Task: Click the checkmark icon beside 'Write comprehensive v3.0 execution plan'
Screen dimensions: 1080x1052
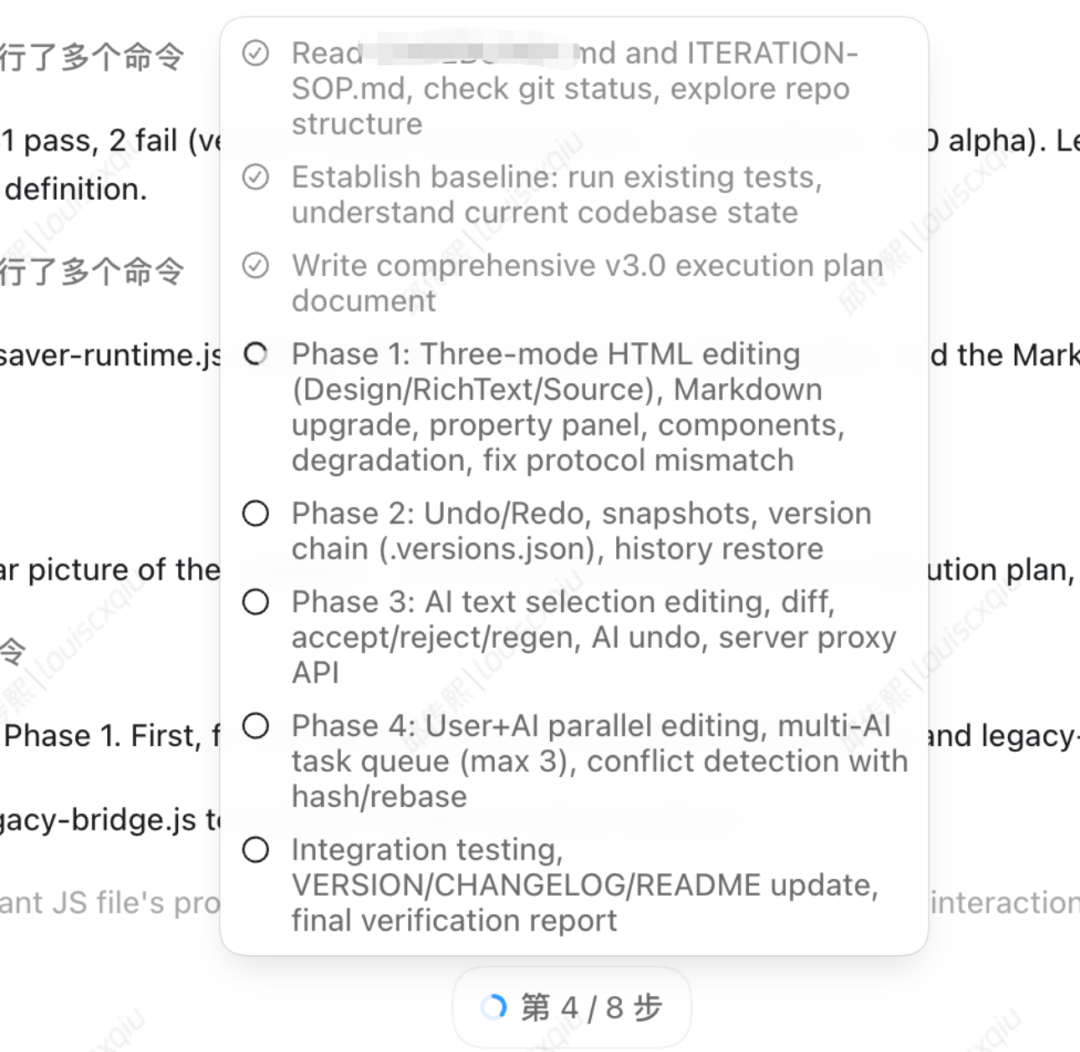Action: [x=256, y=266]
